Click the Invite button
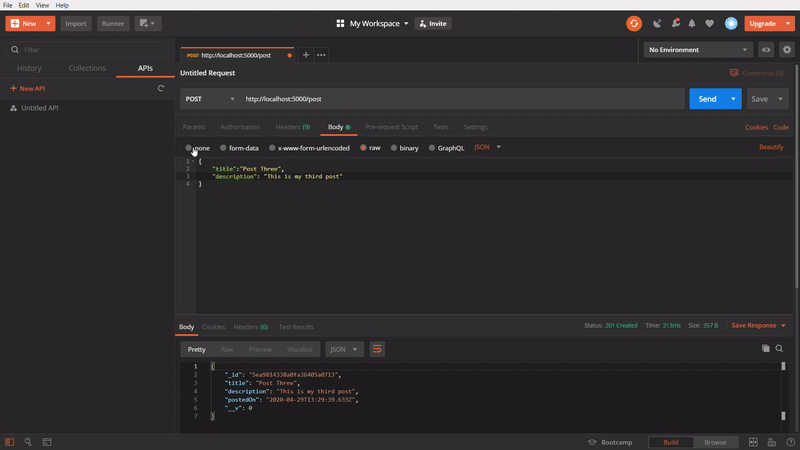 coord(433,23)
